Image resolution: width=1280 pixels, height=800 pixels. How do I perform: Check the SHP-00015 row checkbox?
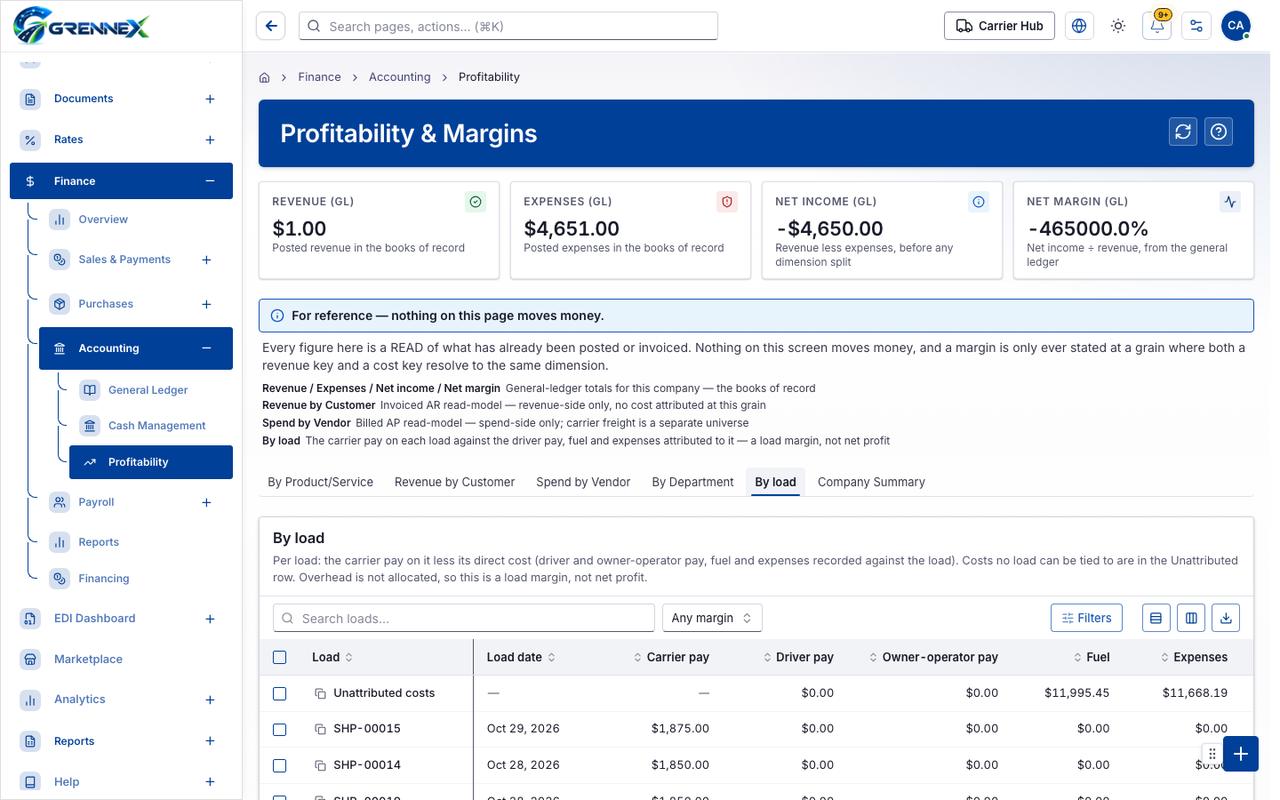click(x=280, y=729)
